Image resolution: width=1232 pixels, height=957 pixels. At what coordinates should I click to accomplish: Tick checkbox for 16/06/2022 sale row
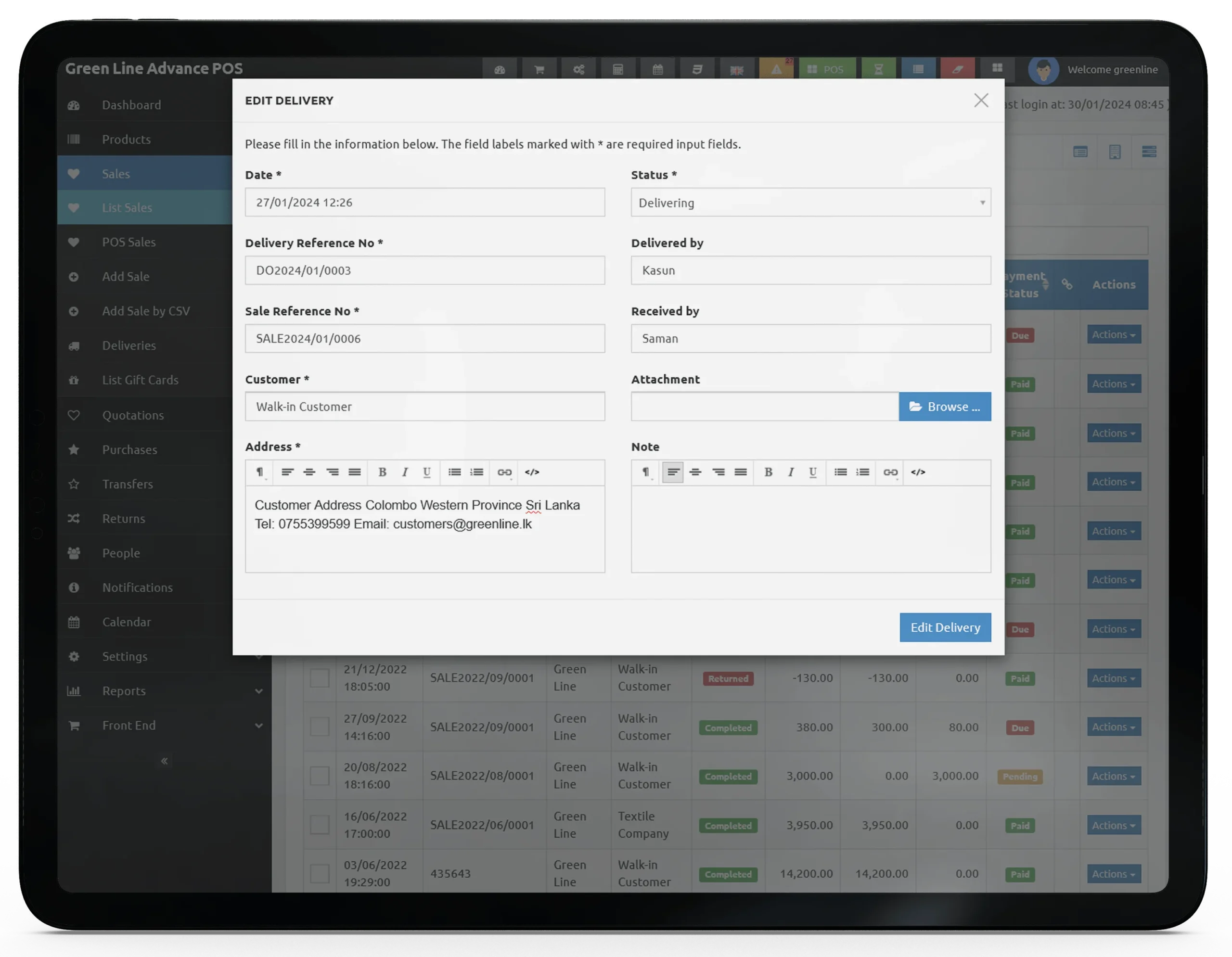(319, 825)
